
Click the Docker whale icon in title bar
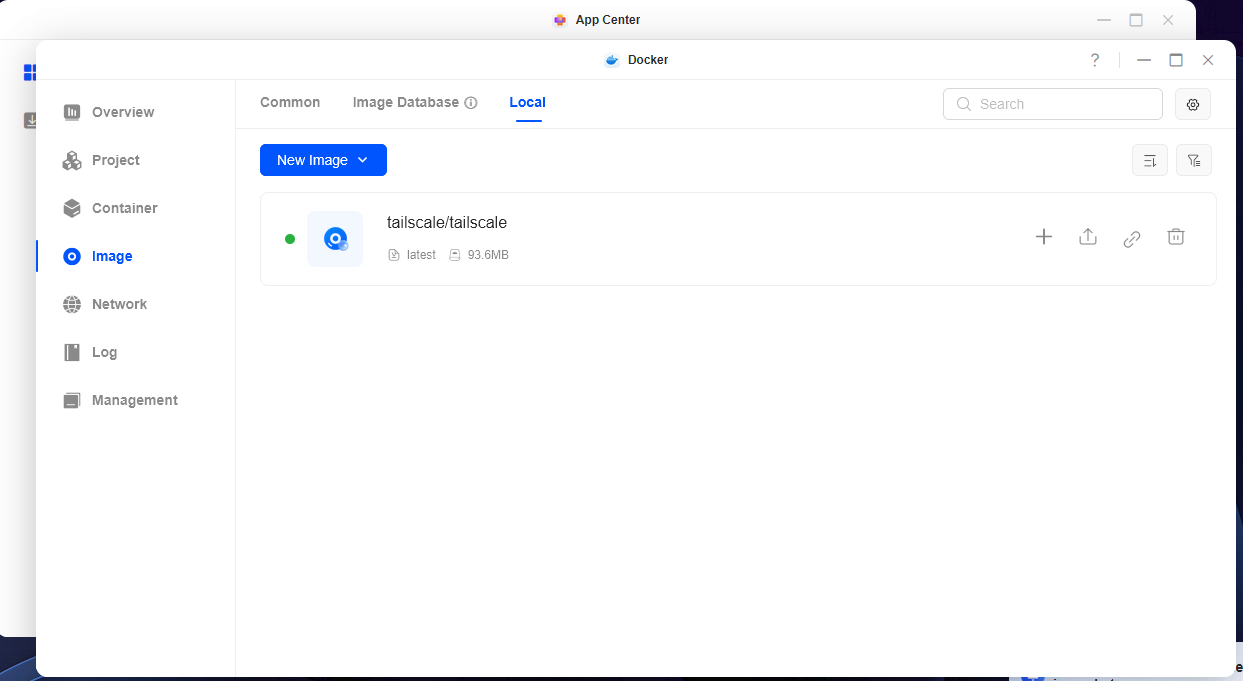(x=612, y=60)
